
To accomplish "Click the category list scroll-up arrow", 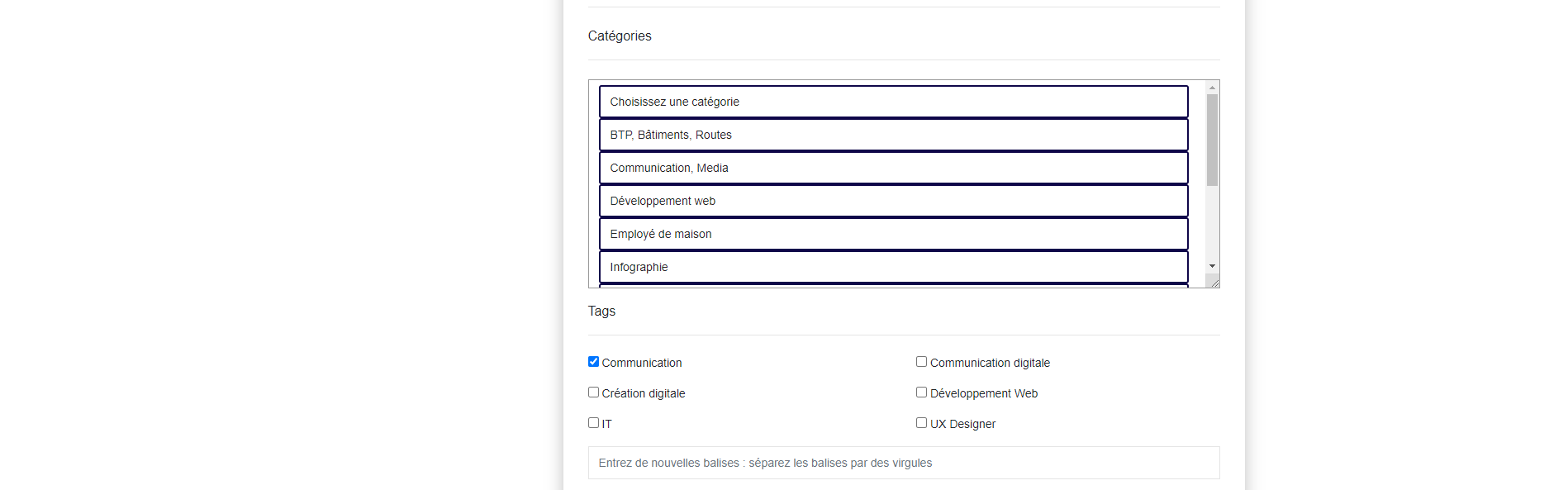I will tap(1212, 88).
